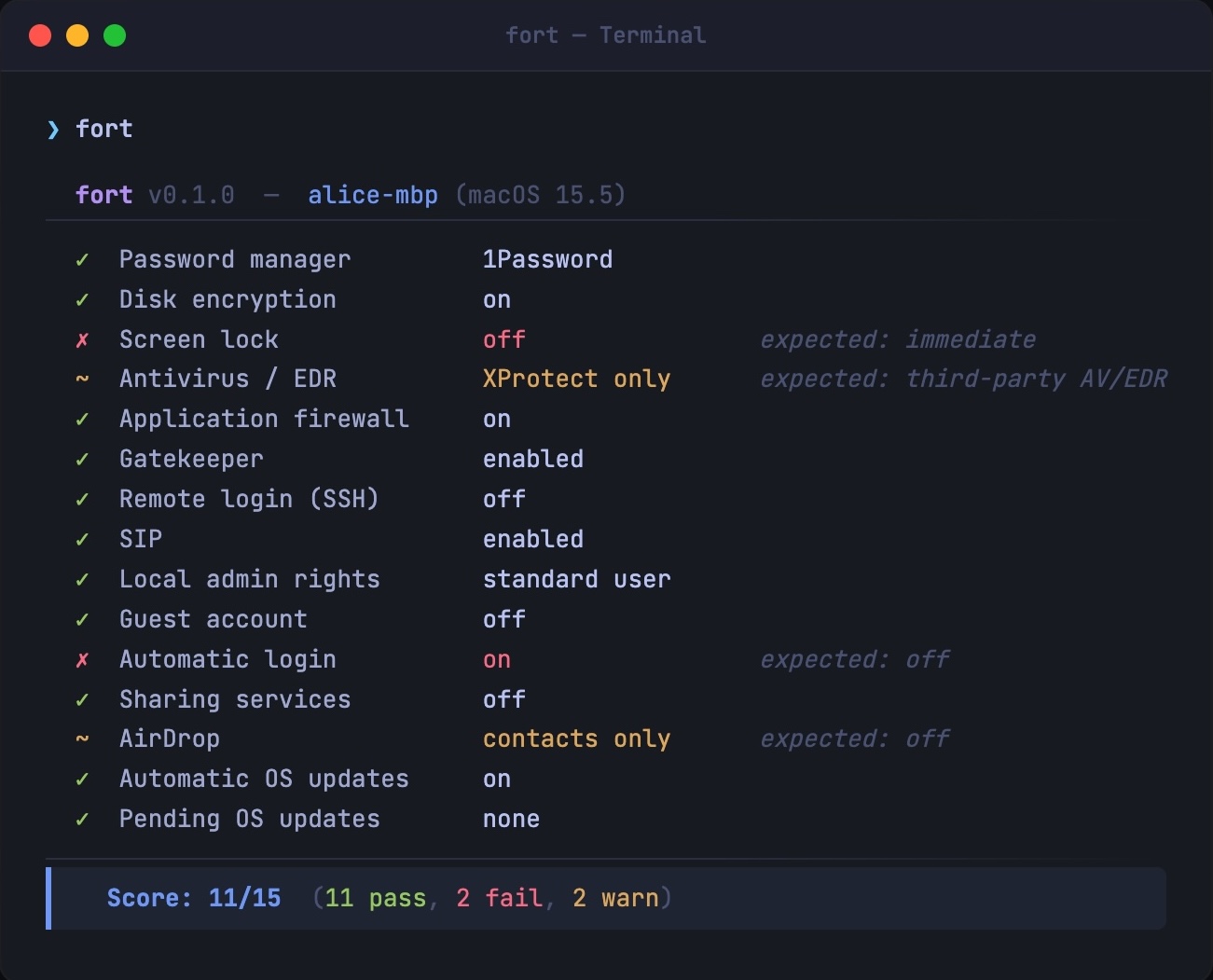Click the green '11 pass' count
Image resolution: width=1213 pixels, height=980 pixels.
tap(376, 898)
